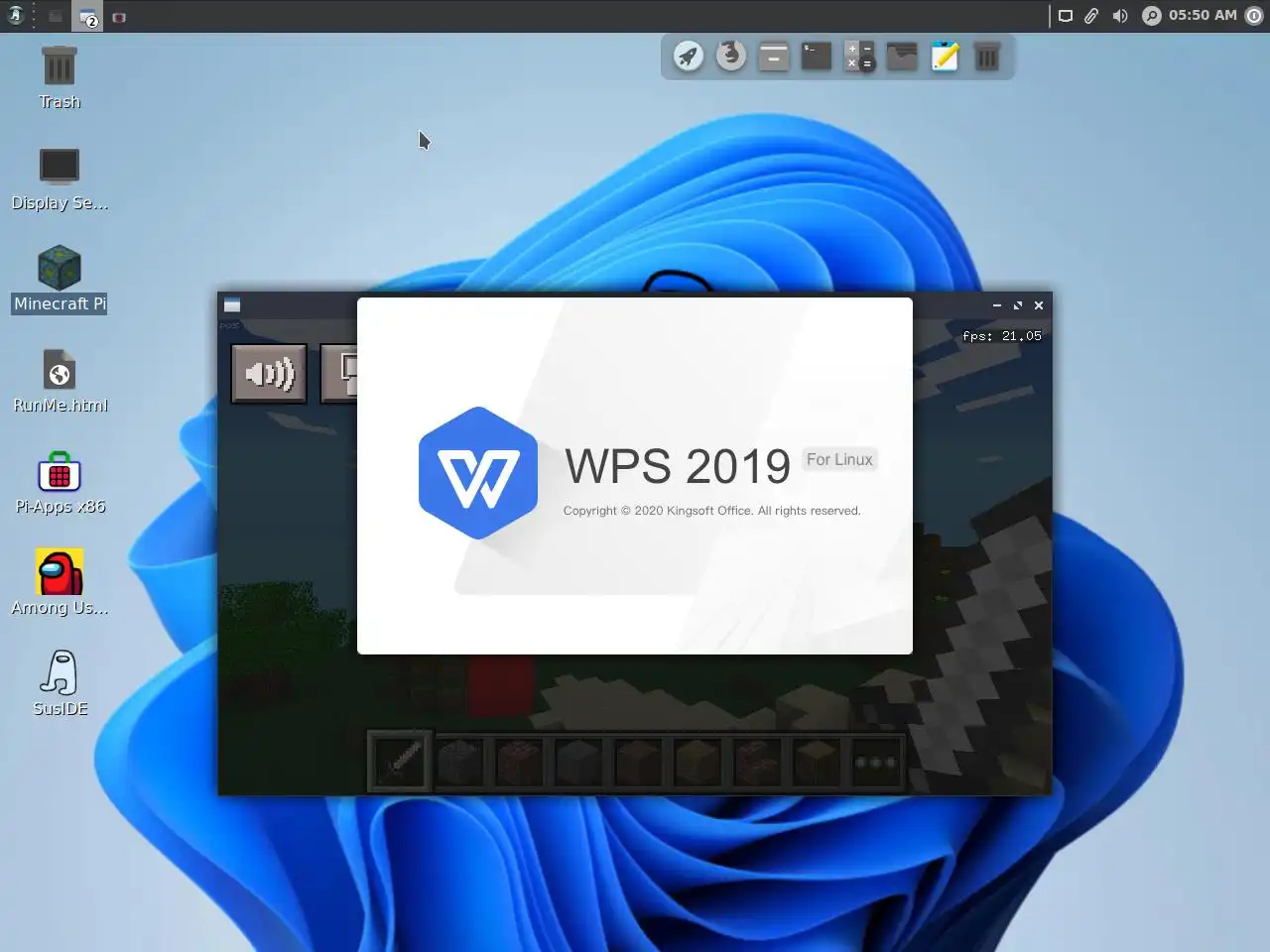Open the three-dots inventory button in hotbar
Image resolution: width=1270 pixels, height=952 pixels.
[876, 762]
